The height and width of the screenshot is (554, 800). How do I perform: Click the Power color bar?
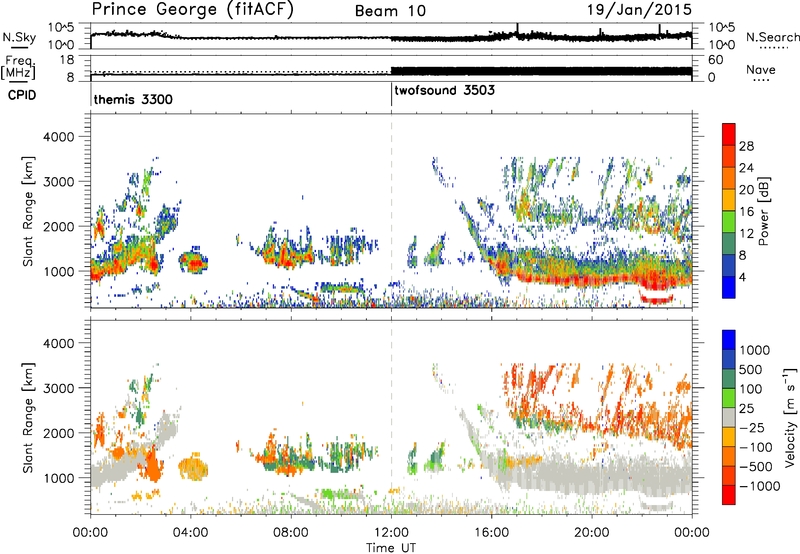[729, 210]
